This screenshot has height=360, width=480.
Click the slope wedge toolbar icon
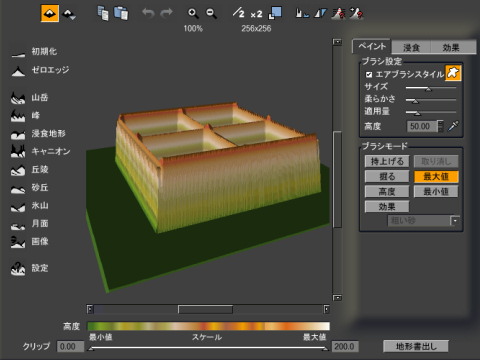[x=320, y=13]
